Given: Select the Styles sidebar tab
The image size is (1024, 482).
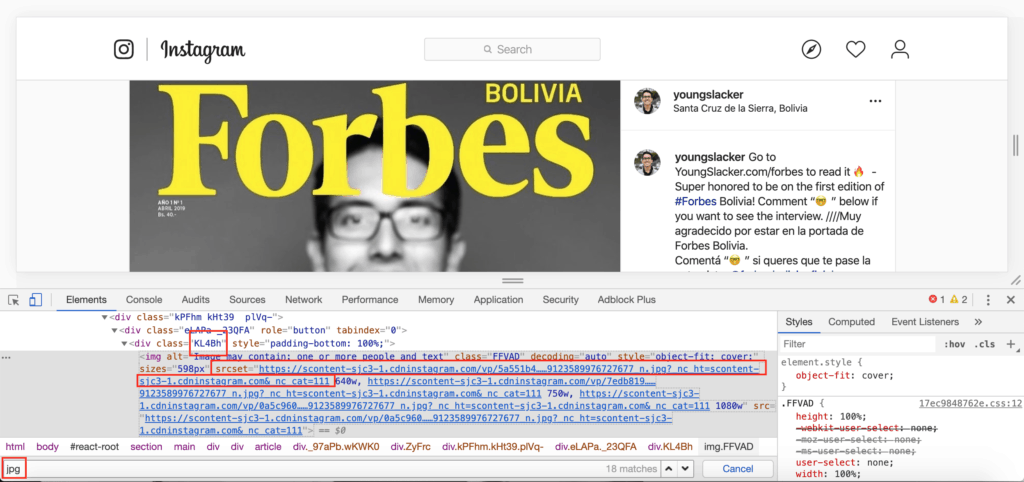Looking at the screenshot, I should point(799,321).
